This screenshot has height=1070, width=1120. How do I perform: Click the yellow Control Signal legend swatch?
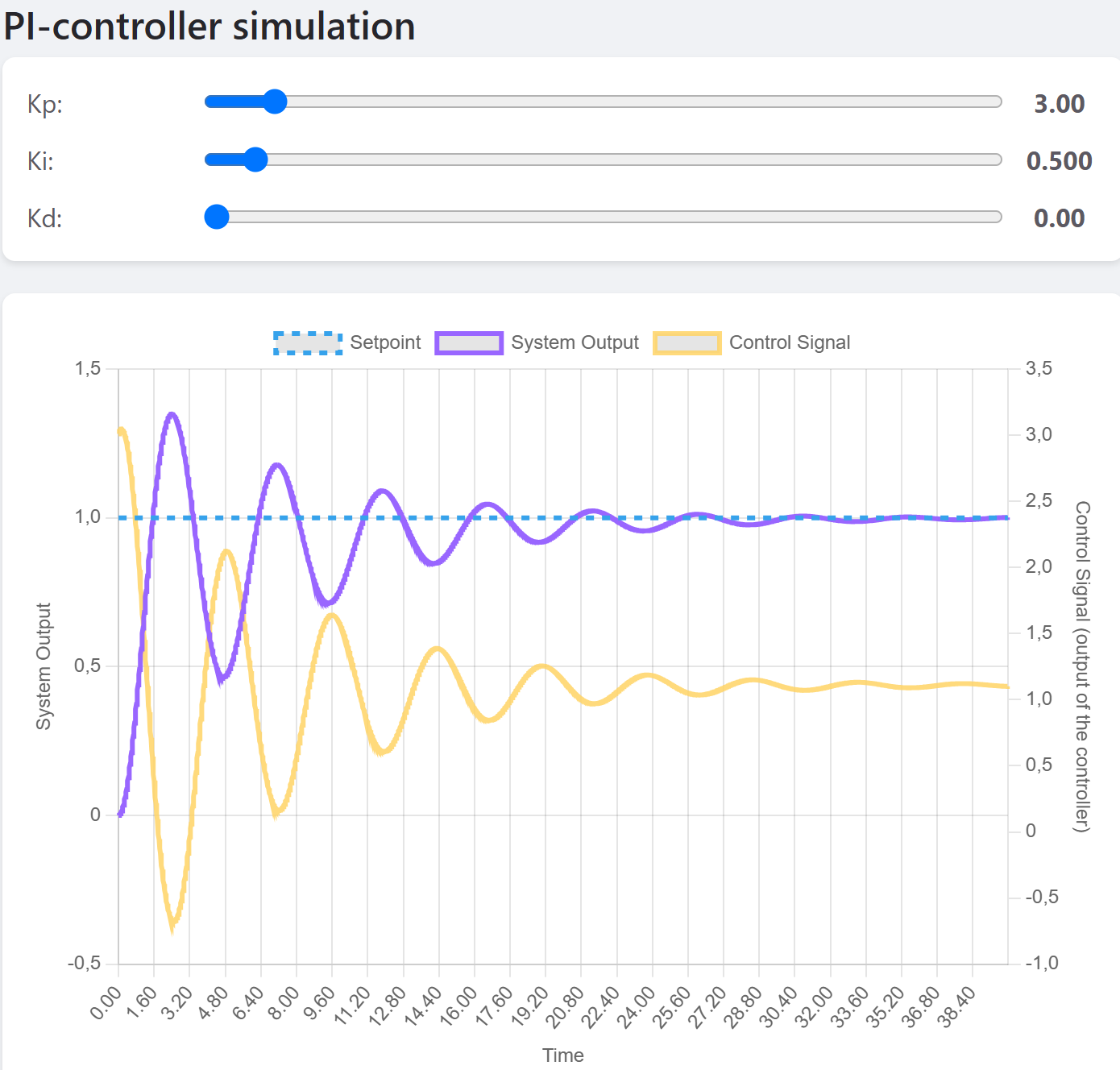[687, 343]
